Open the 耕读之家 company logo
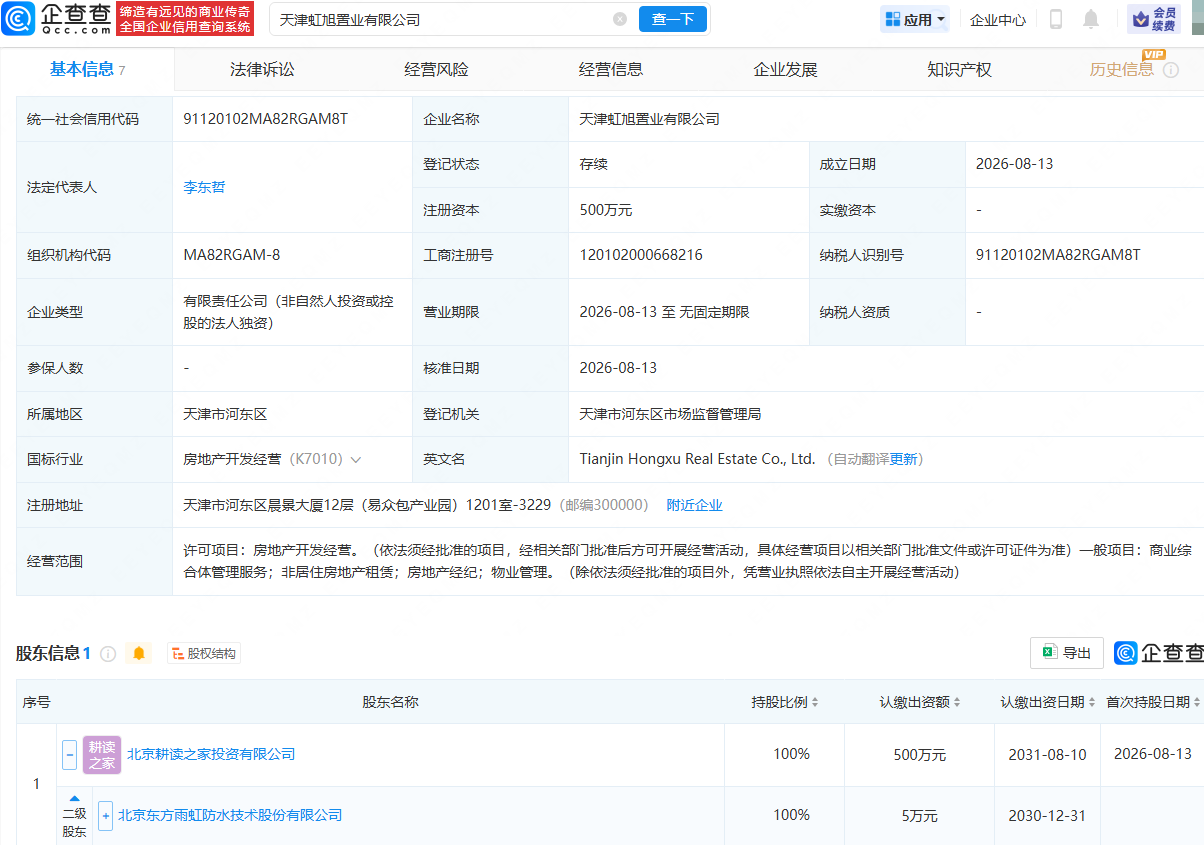Screen dimensions: 1204x845 coord(102,755)
